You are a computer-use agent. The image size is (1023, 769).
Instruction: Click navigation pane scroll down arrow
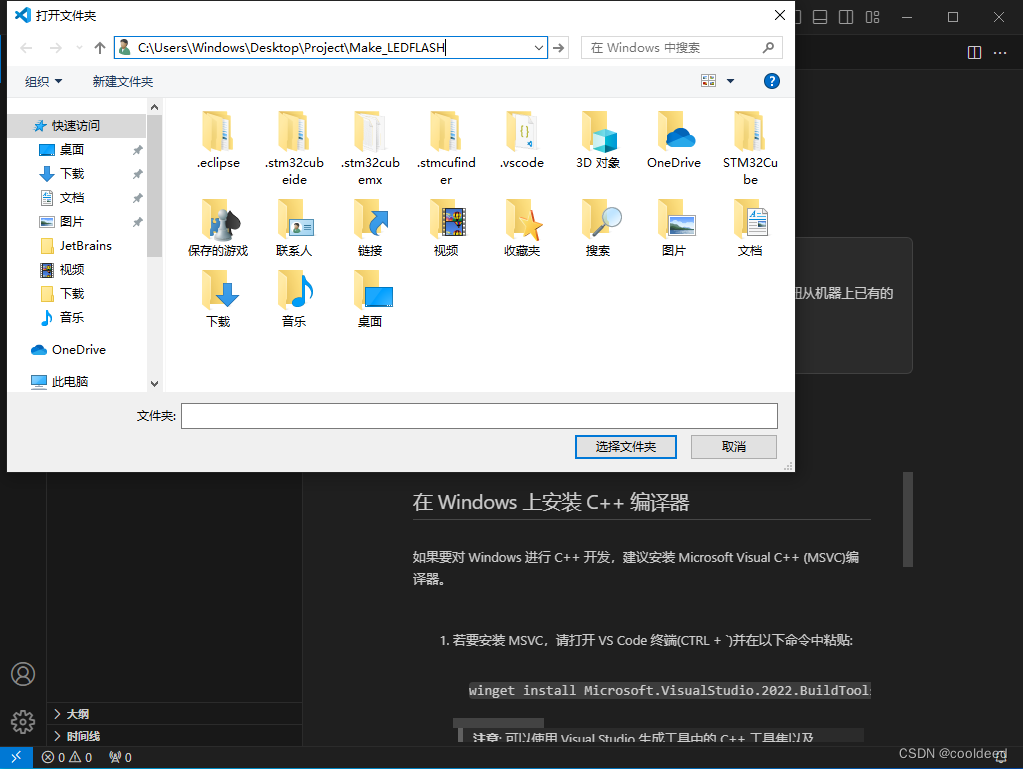coord(155,384)
